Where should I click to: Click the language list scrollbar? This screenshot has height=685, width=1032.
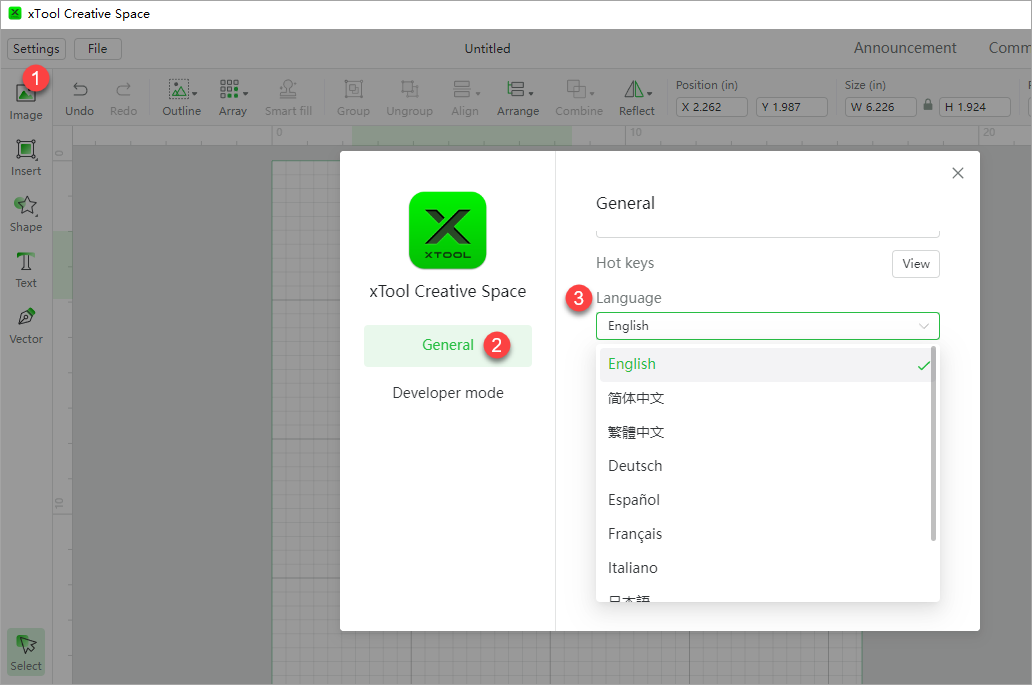click(x=934, y=445)
